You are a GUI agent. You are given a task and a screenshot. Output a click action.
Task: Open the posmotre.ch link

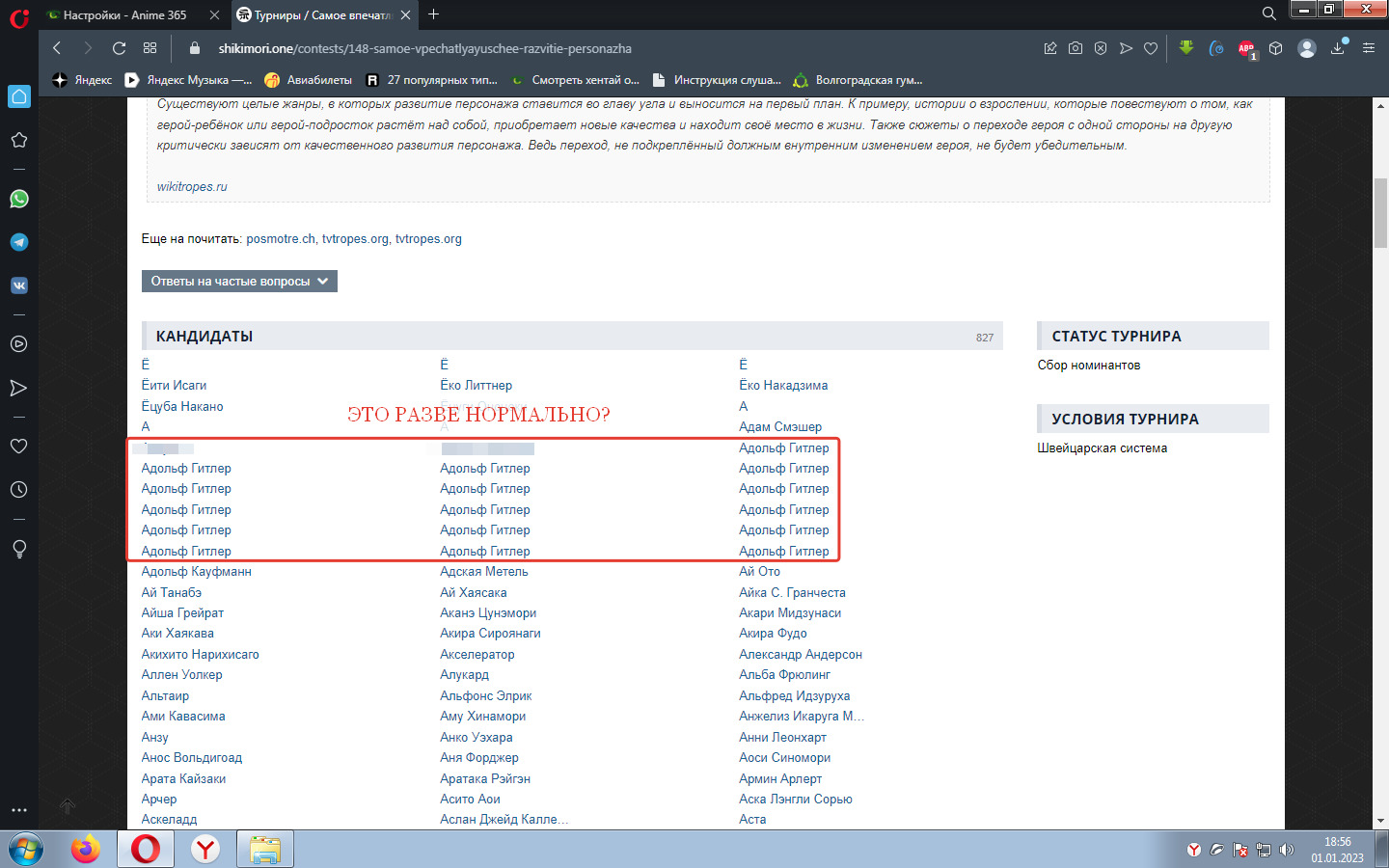(281, 239)
